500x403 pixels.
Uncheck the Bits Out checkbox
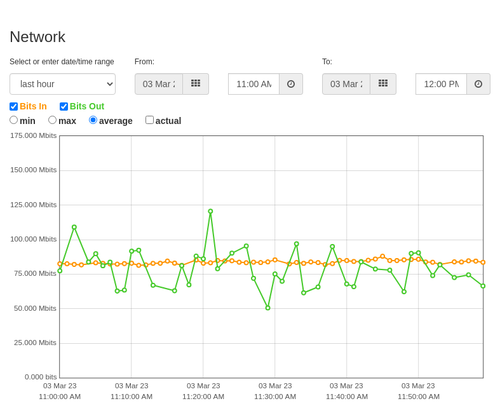(x=64, y=106)
